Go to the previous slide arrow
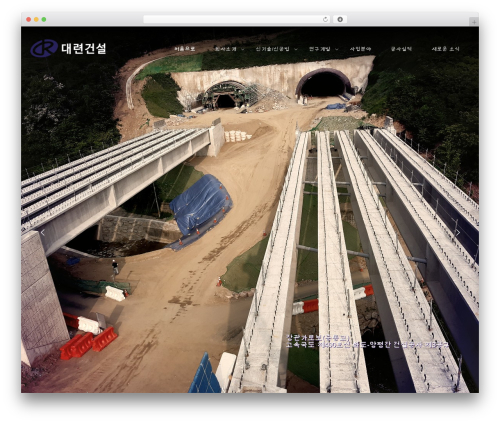The height and width of the screenshot is (423, 500). [43, 233]
